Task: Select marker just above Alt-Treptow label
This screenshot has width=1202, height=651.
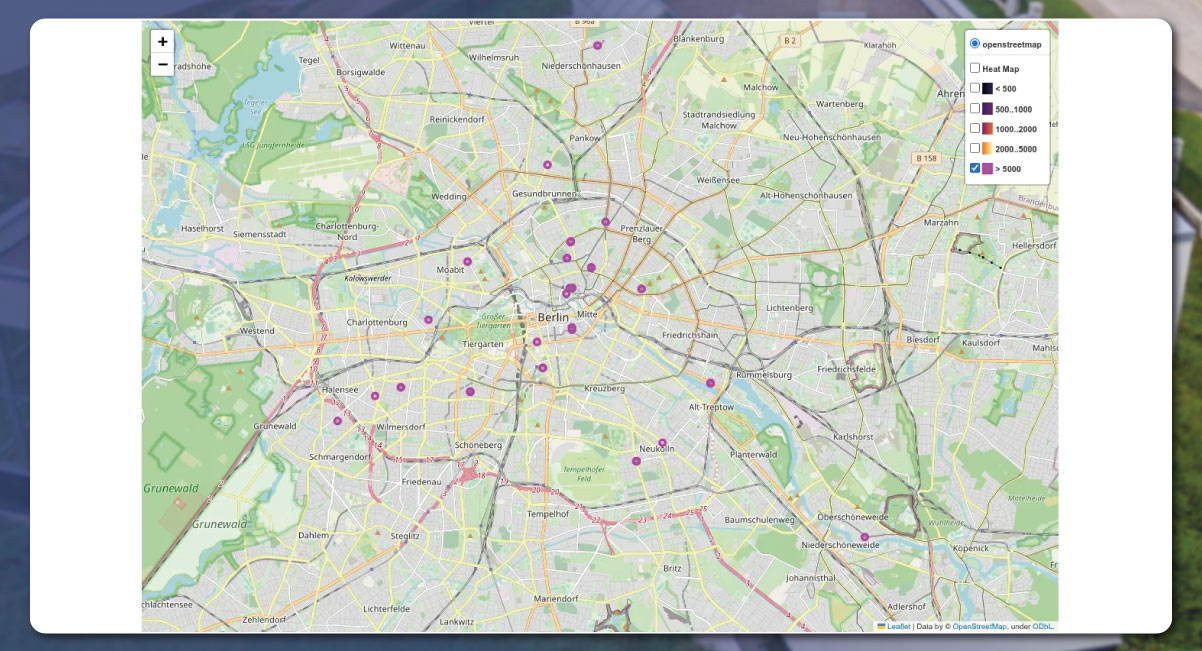Action: pyautogui.click(x=711, y=383)
